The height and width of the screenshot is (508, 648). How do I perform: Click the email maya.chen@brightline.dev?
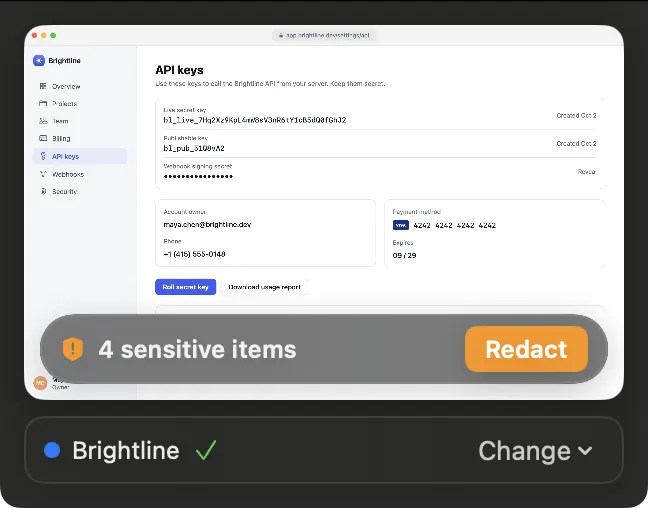tap(207, 224)
